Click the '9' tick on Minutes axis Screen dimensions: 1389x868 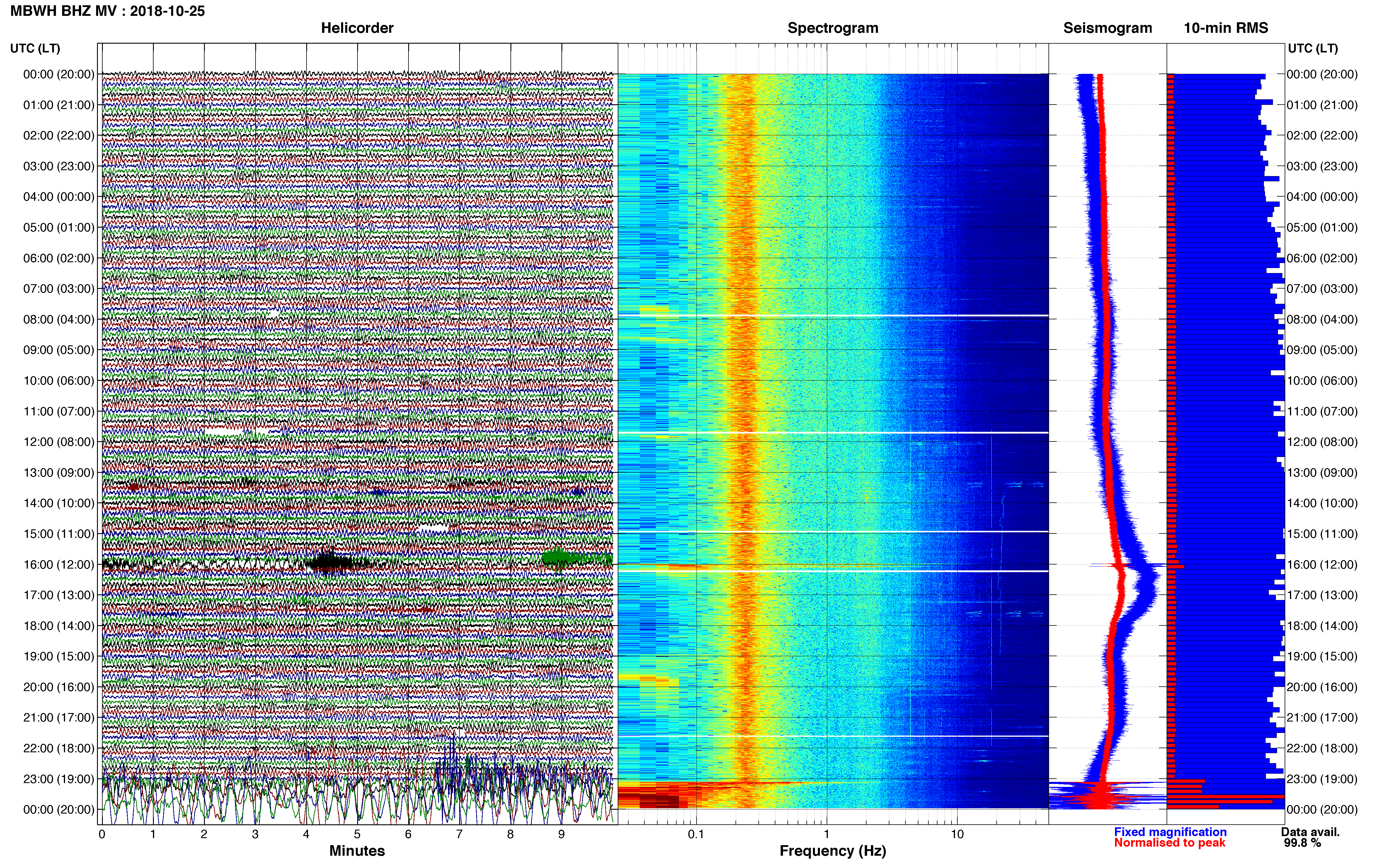(561, 834)
